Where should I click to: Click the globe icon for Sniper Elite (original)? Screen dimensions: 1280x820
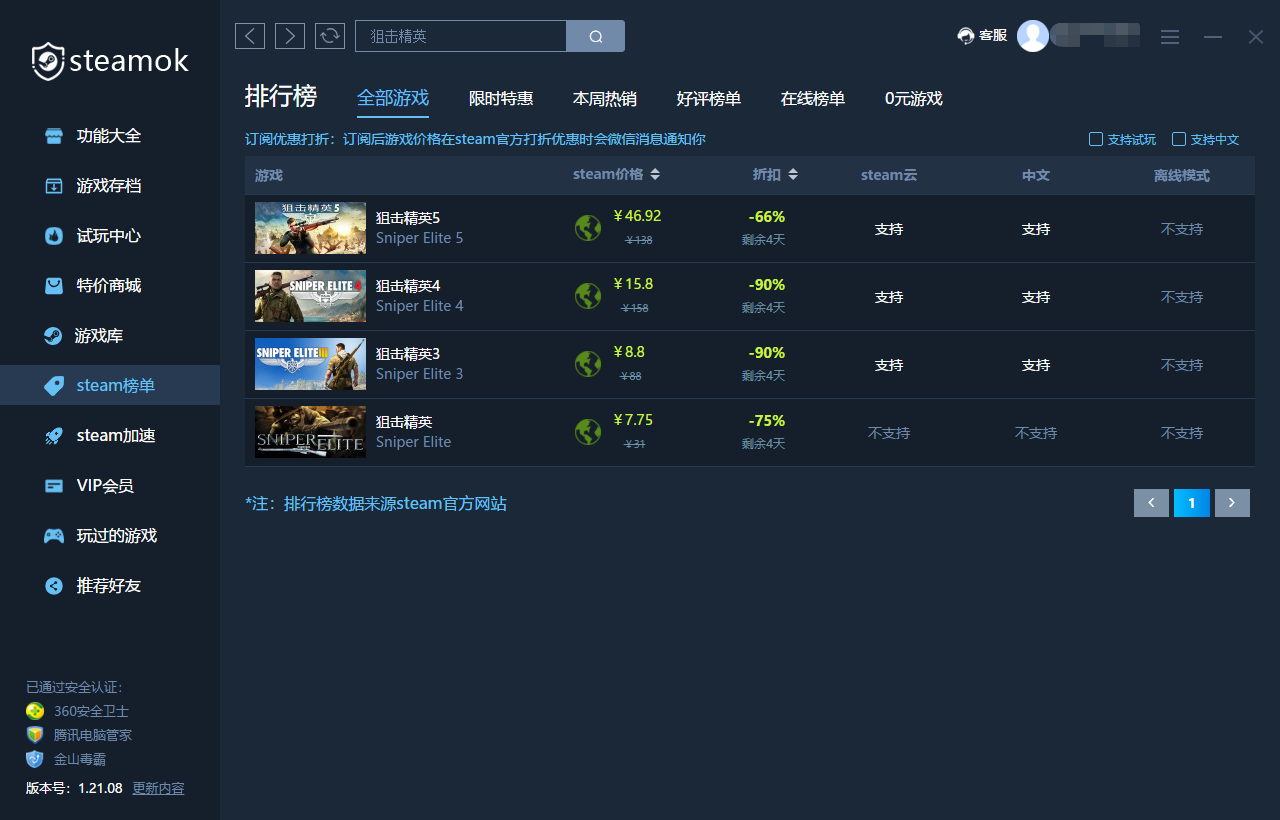pos(588,432)
